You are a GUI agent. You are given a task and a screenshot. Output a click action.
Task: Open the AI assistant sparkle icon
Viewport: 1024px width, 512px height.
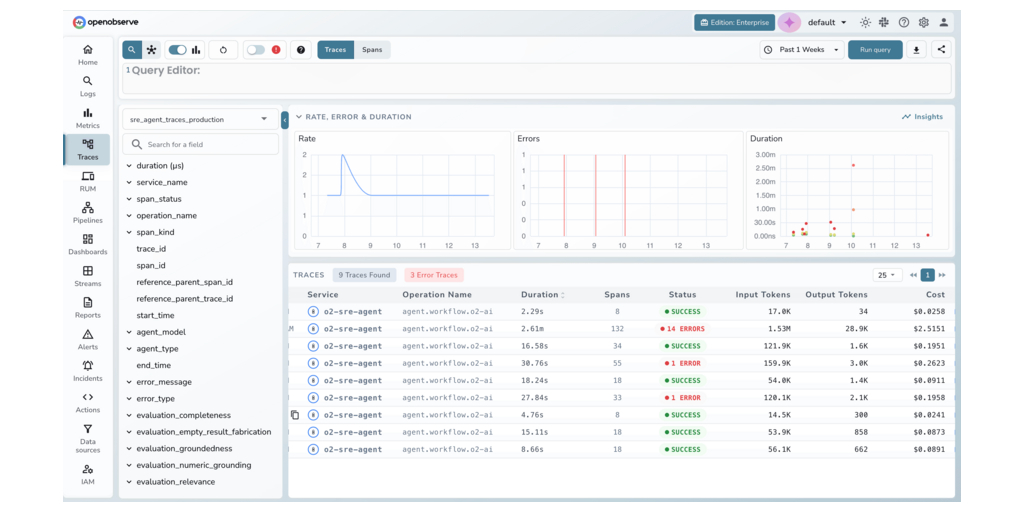[x=789, y=22]
